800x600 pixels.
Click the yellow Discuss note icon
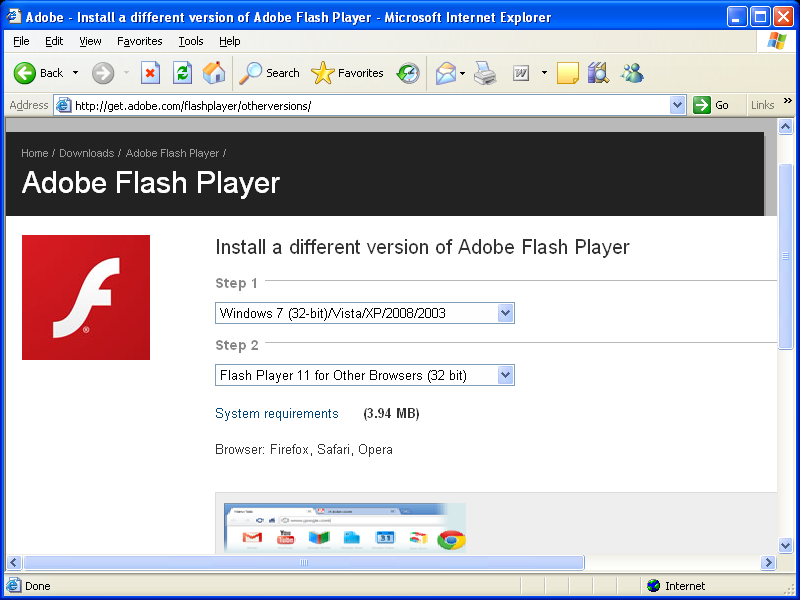point(567,73)
